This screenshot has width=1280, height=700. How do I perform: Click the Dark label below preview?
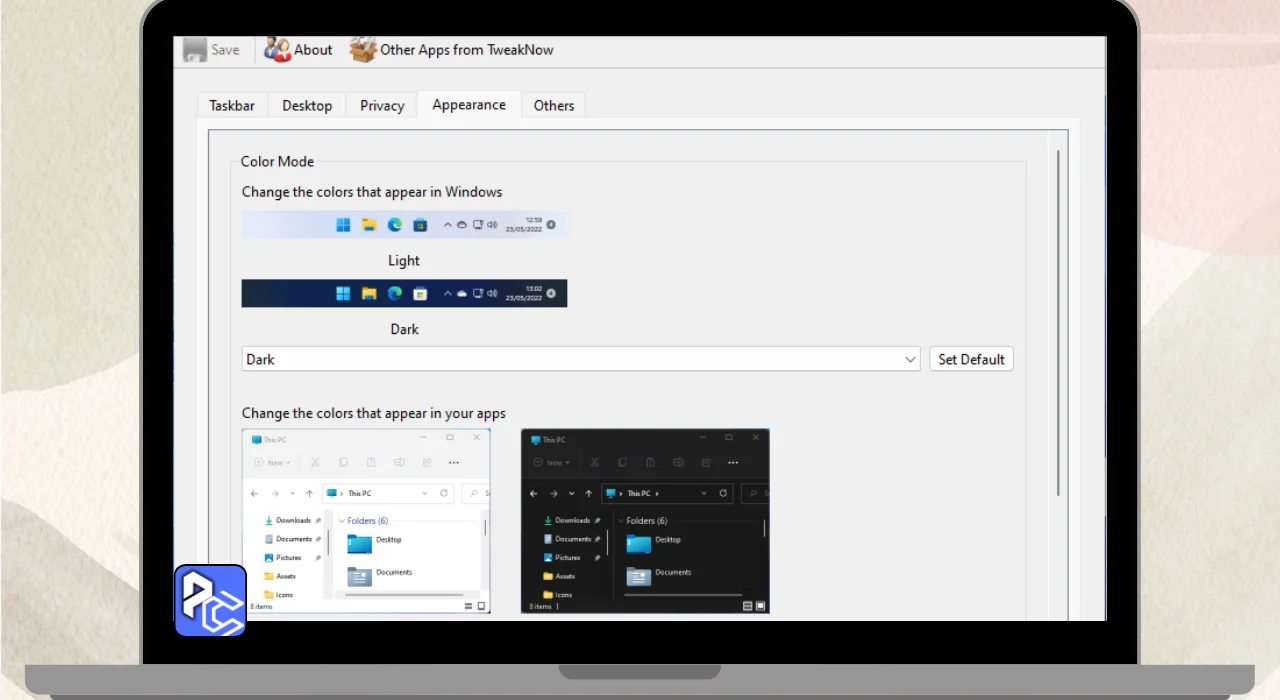[x=404, y=329]
